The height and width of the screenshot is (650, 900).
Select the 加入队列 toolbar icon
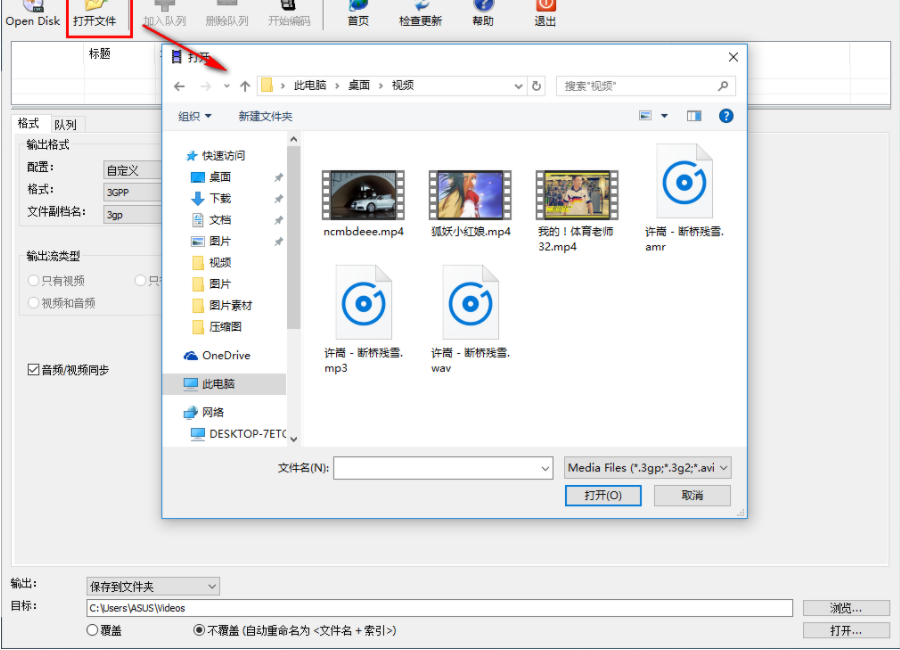tap(164, 14)
